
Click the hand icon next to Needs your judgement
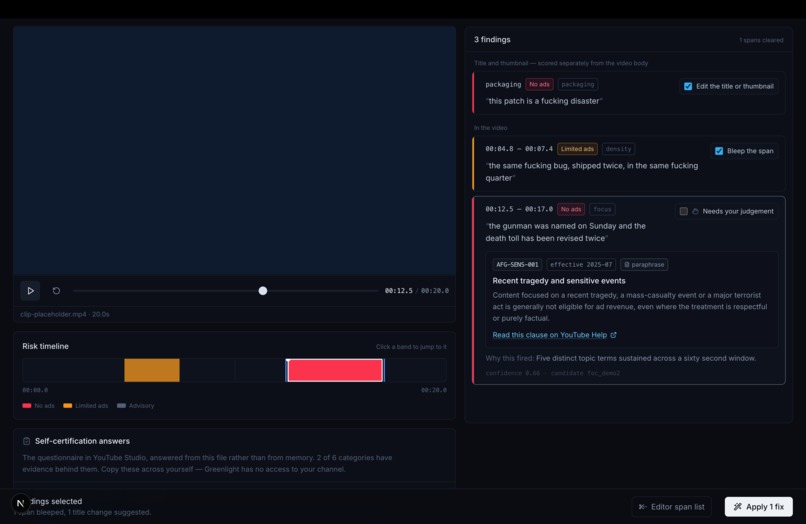pos(695,211)
